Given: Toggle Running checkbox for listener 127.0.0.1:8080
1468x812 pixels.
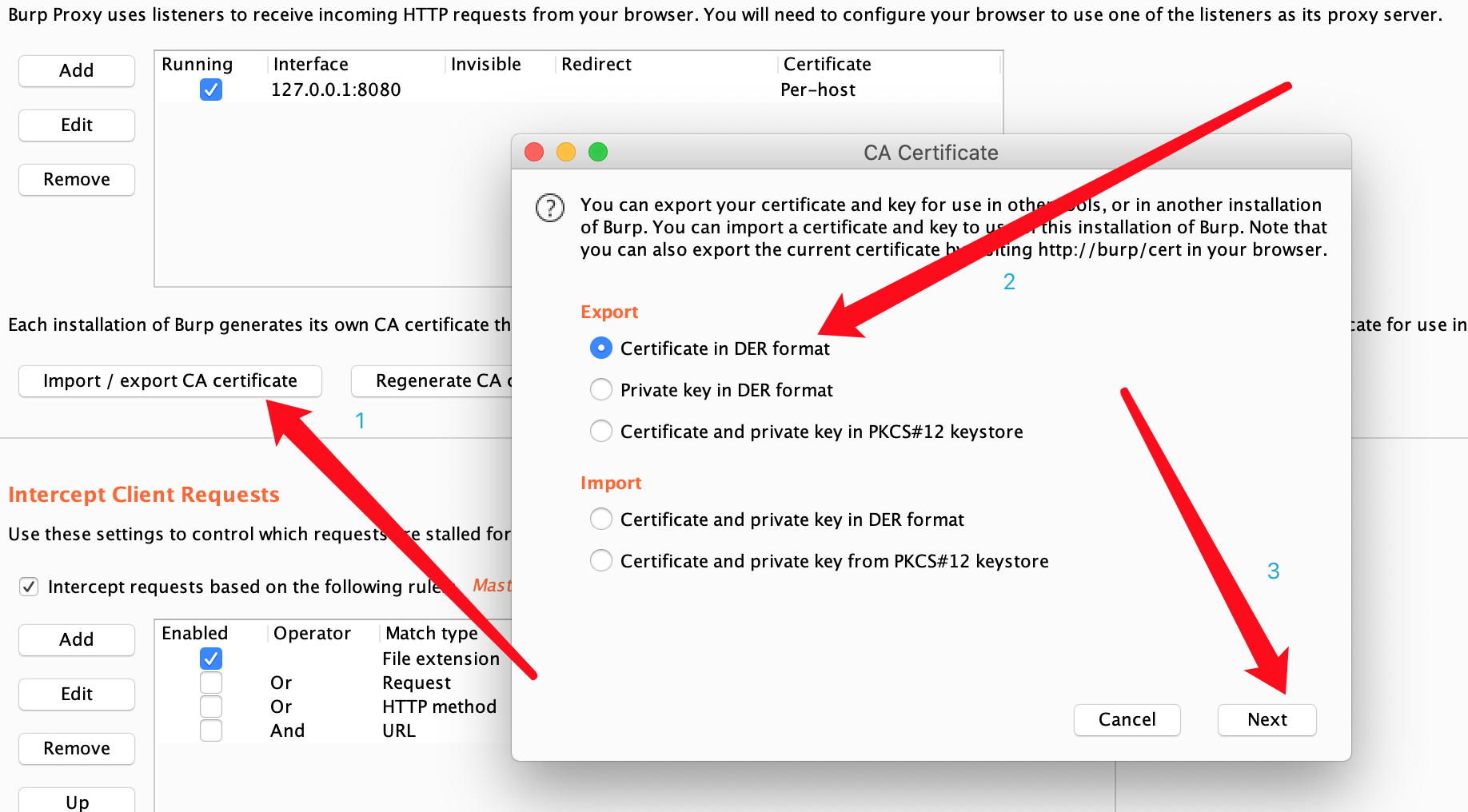Looking at the screenshot, I should click(211, 90).
